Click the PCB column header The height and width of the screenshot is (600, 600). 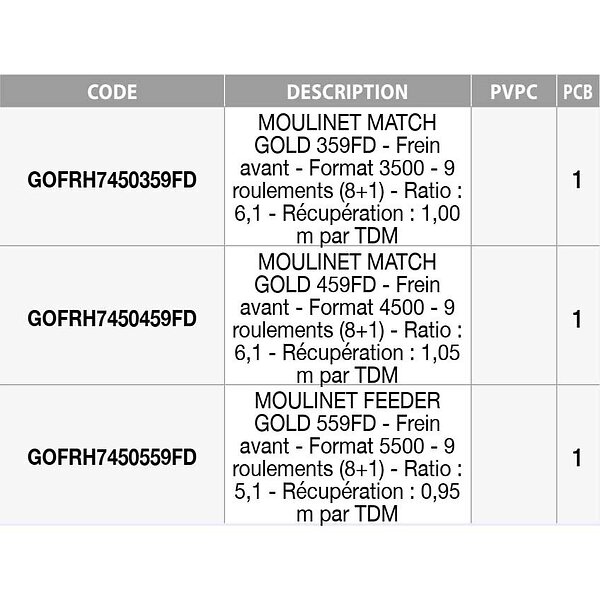click(x=577, y=92)
